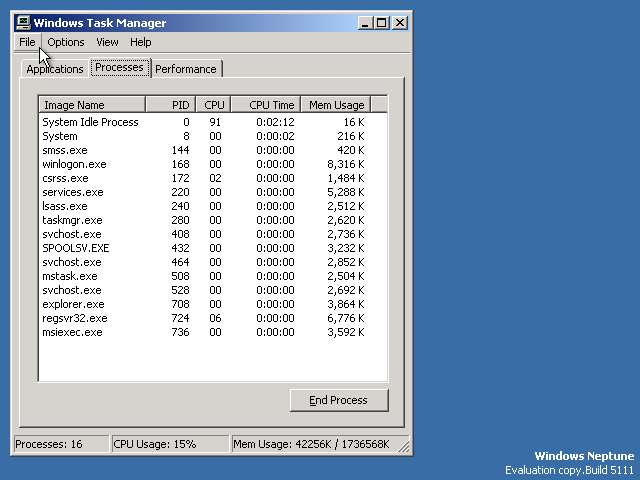Sort by Image Name column header
This screenshot has height=480, width=640.
pyautogui.click(x=92, y=105)
